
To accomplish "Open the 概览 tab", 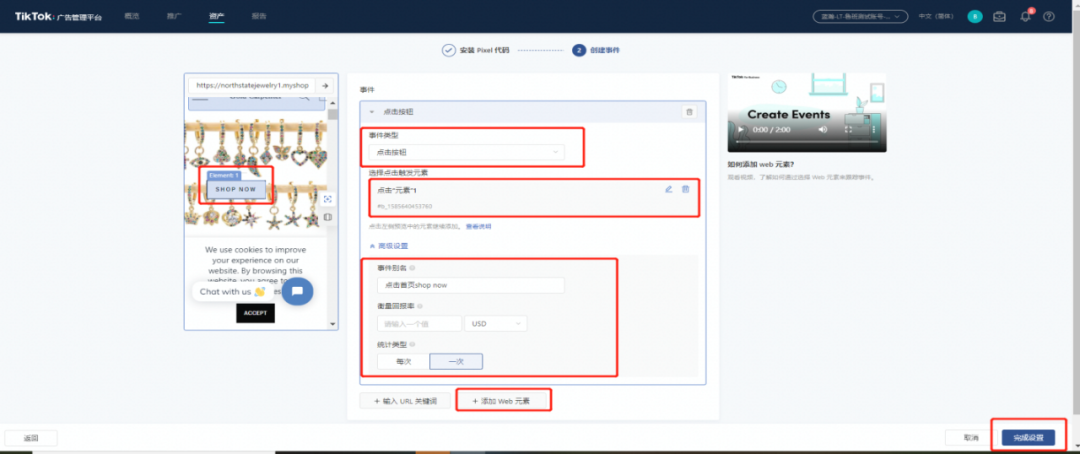I will pos(132,16).
